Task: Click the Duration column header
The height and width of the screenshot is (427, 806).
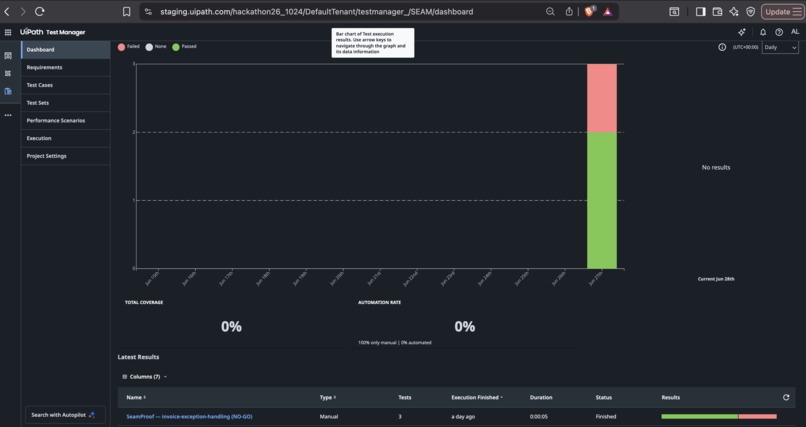Action: [x=541, y=397]
